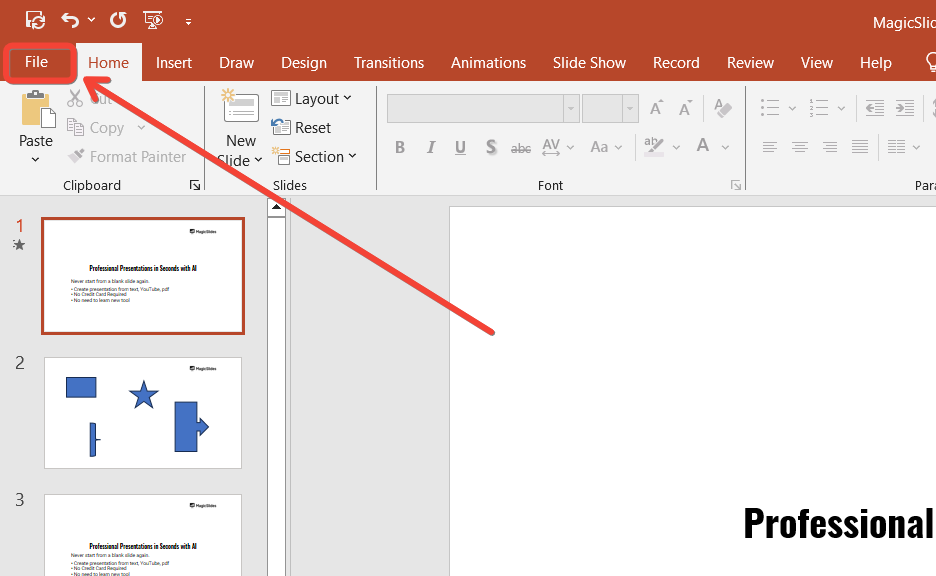Click the Center text alignment icon
936x576 pixels.
pyautogui.click(x=800, y=147)
